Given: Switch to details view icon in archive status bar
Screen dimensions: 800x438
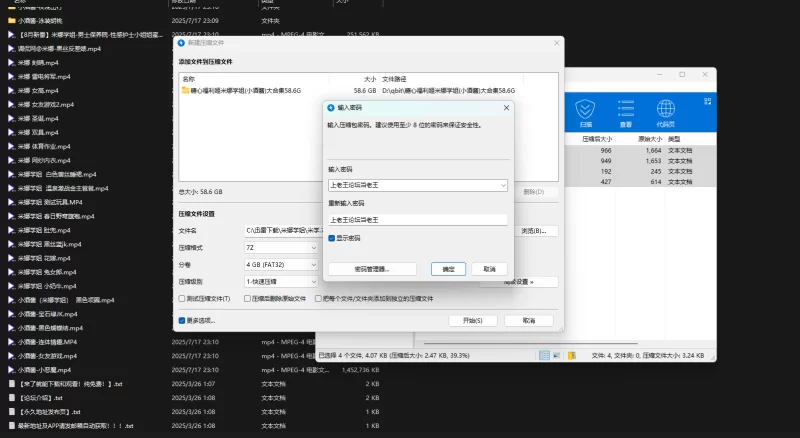Looking at the screenshot, I should coord(544,355).
